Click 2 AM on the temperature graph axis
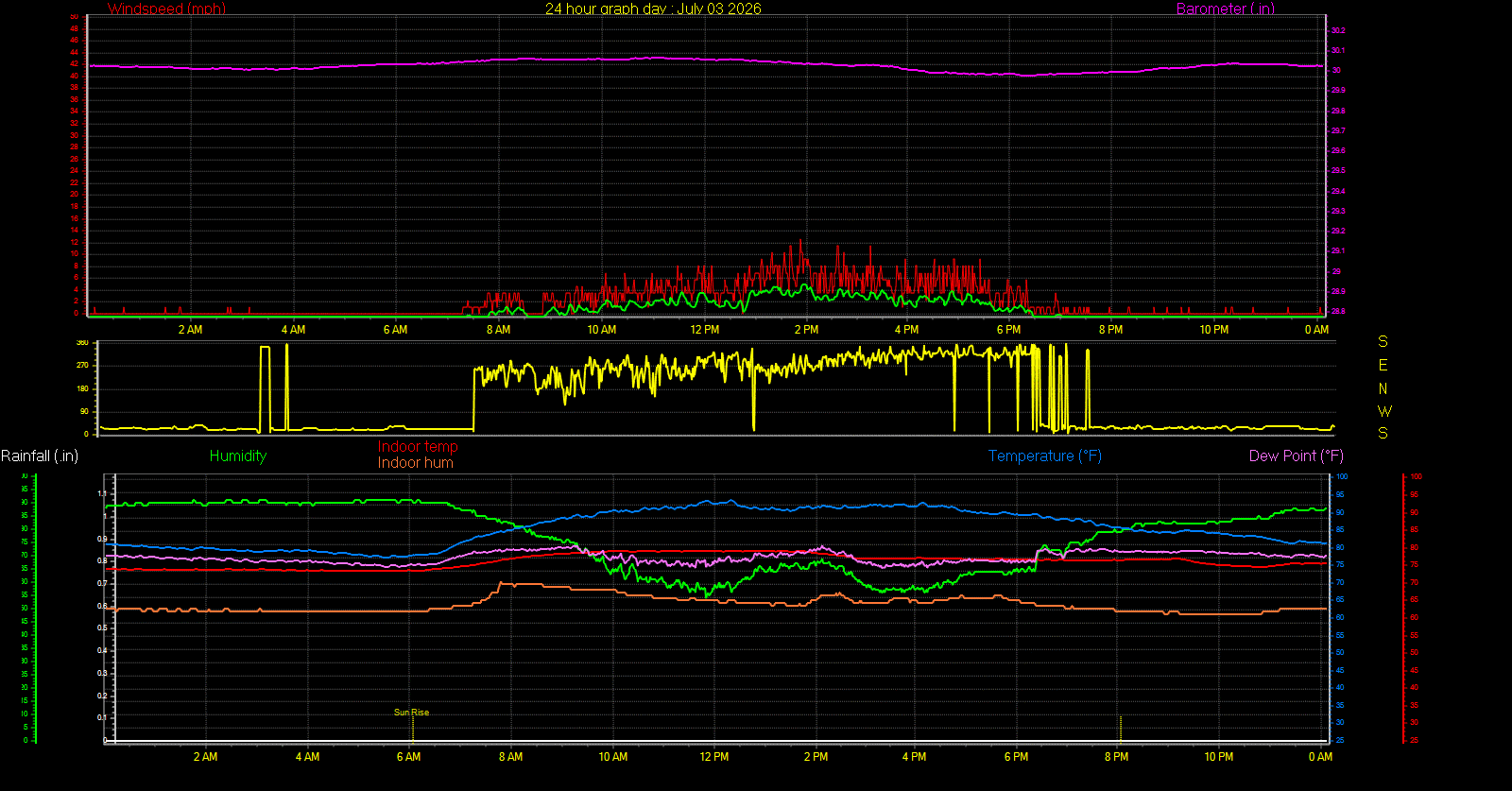Image resolution: width=1512 pixels, height=791 pixels. pyautogui.click(x=205, y=757)
